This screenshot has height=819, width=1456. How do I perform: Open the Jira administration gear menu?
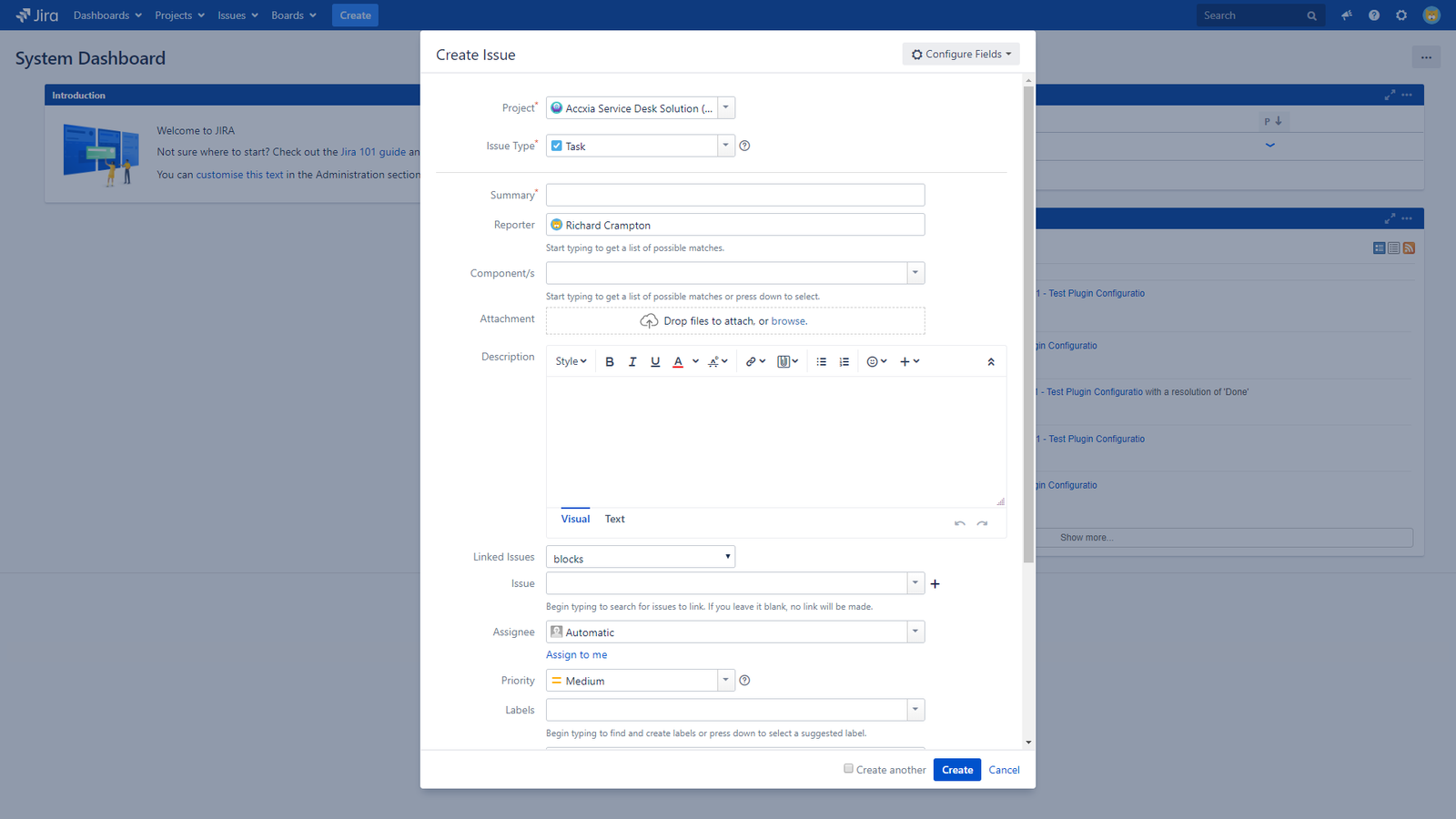[1401, 15]
